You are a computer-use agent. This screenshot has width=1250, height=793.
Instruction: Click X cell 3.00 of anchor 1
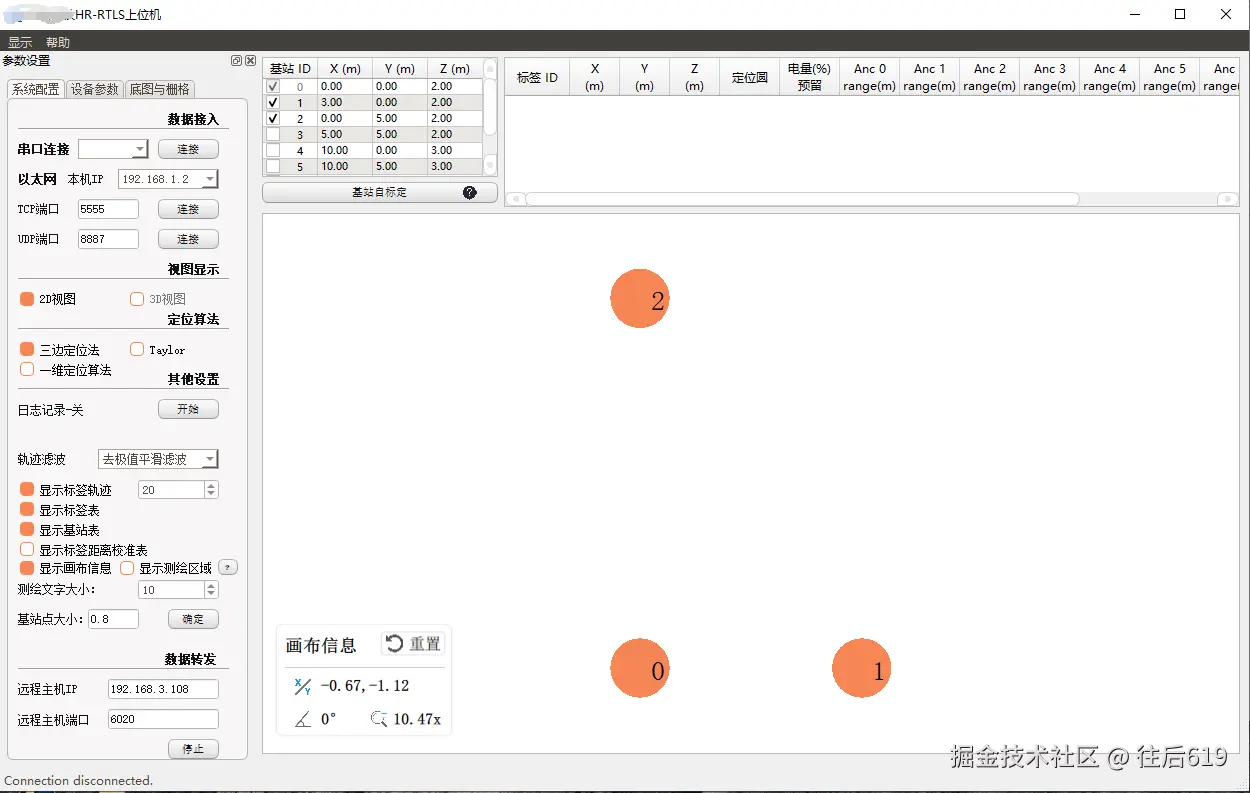[345, 102]
